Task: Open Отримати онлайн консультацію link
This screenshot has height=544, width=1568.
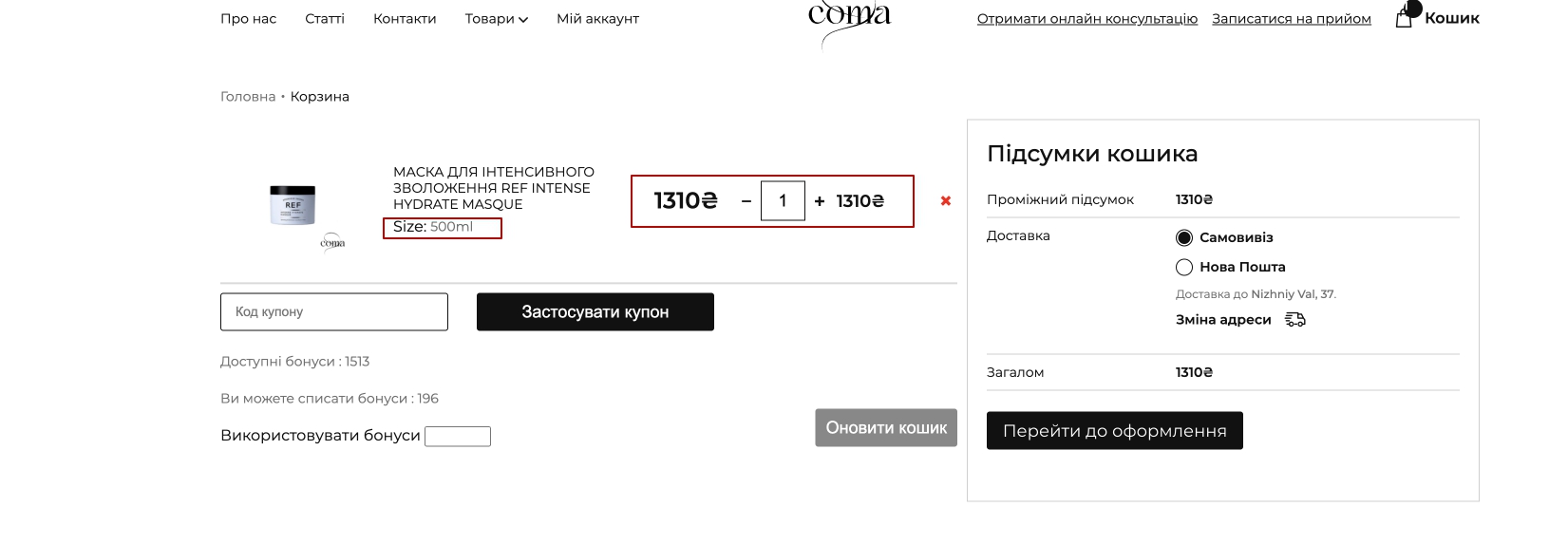Action: click(x=1086, y=19)
